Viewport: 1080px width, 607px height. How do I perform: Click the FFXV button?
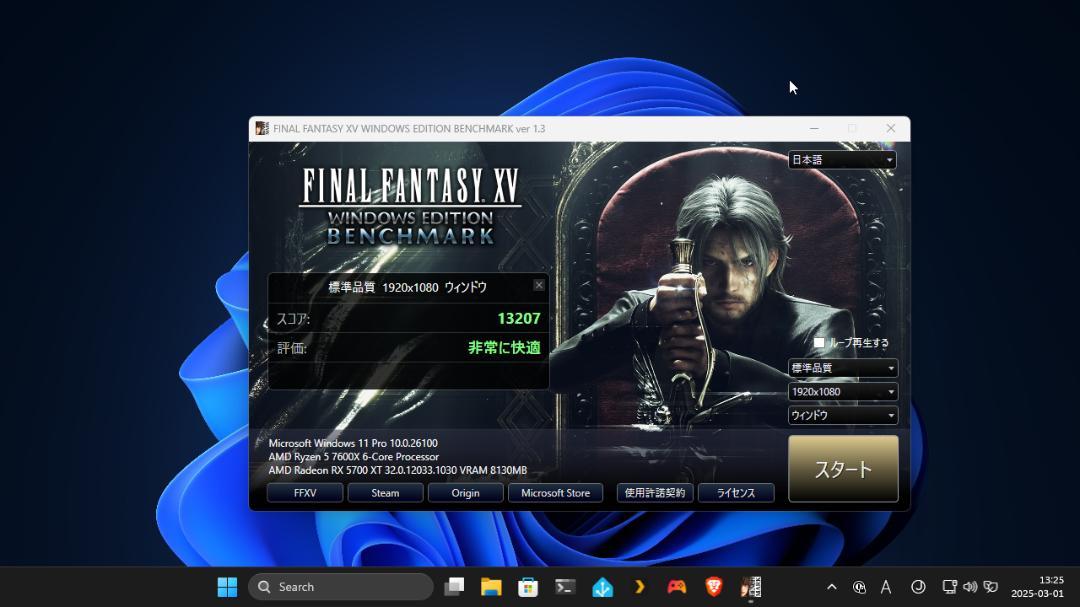pyautogui.click(x=304, y=493)
